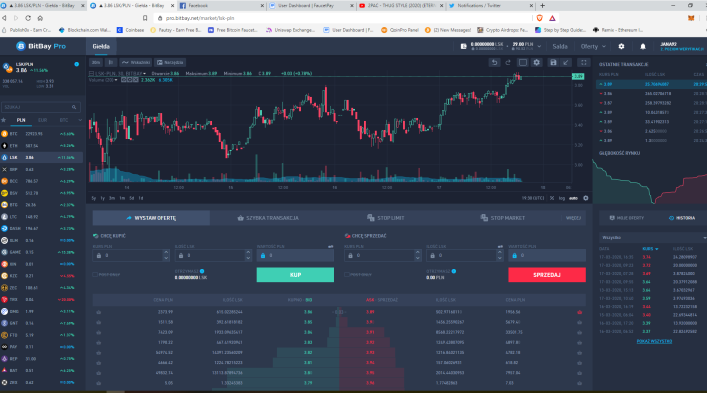Image resolution: width=710 pixels, height=393 pixels.
Task: Open notifications bell in top bar
Action: click(643, 46)
